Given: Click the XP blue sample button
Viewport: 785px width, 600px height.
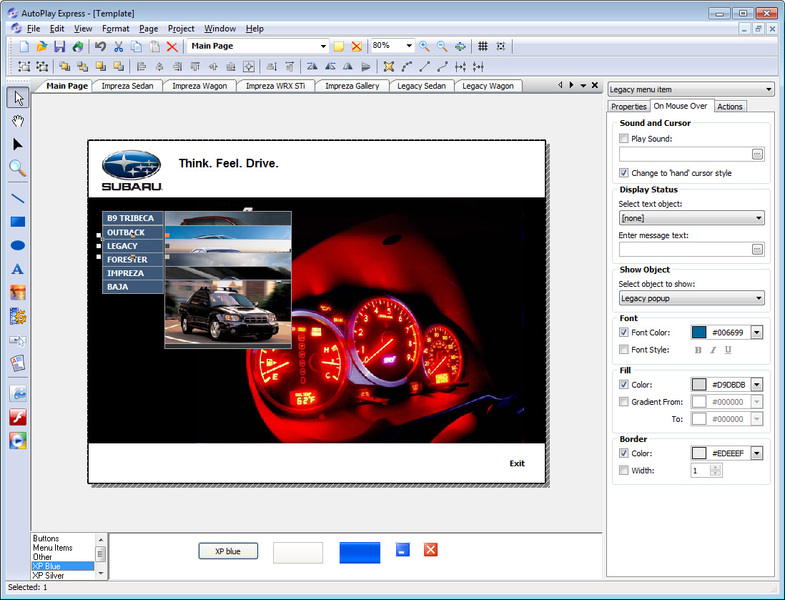Looking at the screenshot, I should pyautogui.click(x=228, y=551).
